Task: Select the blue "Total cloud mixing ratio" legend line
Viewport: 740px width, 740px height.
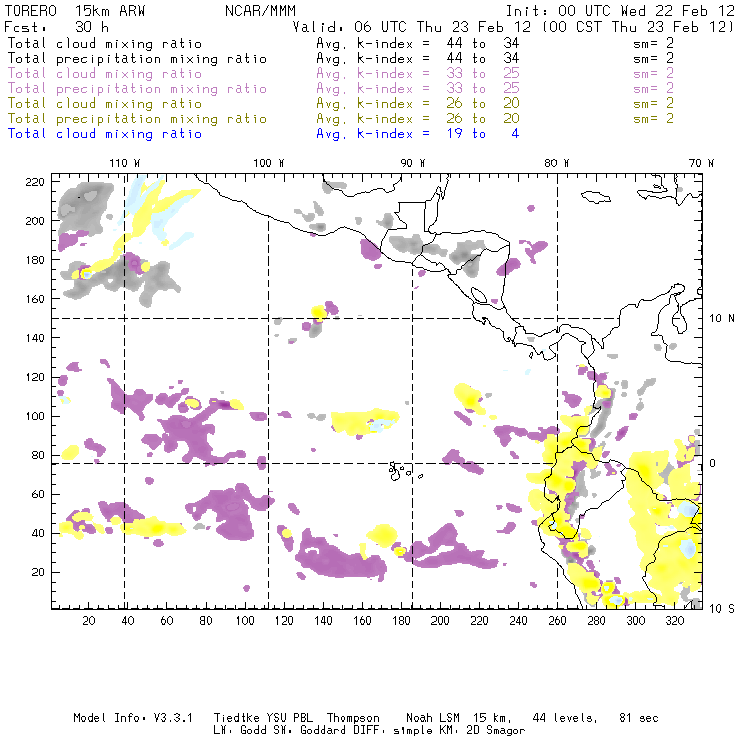Action: (105, 134)
